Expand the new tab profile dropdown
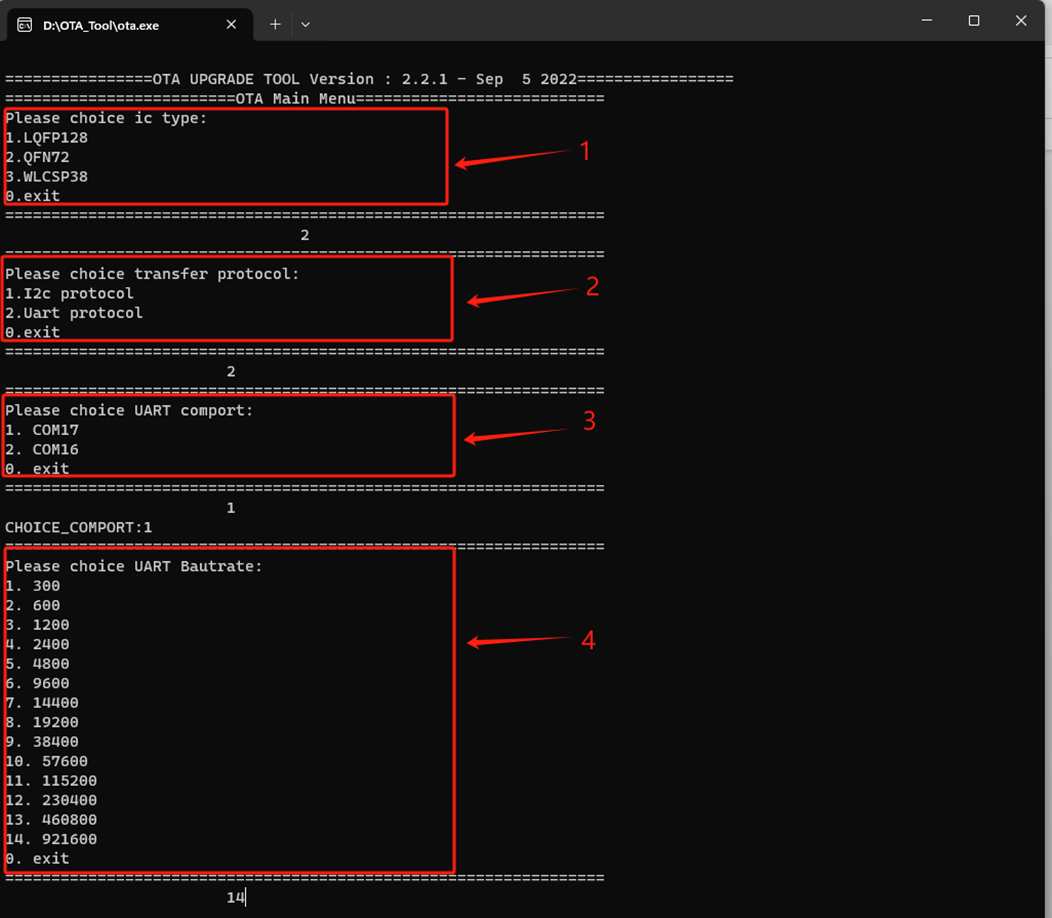Screen dimensions: 1052x918 point(305,25)
